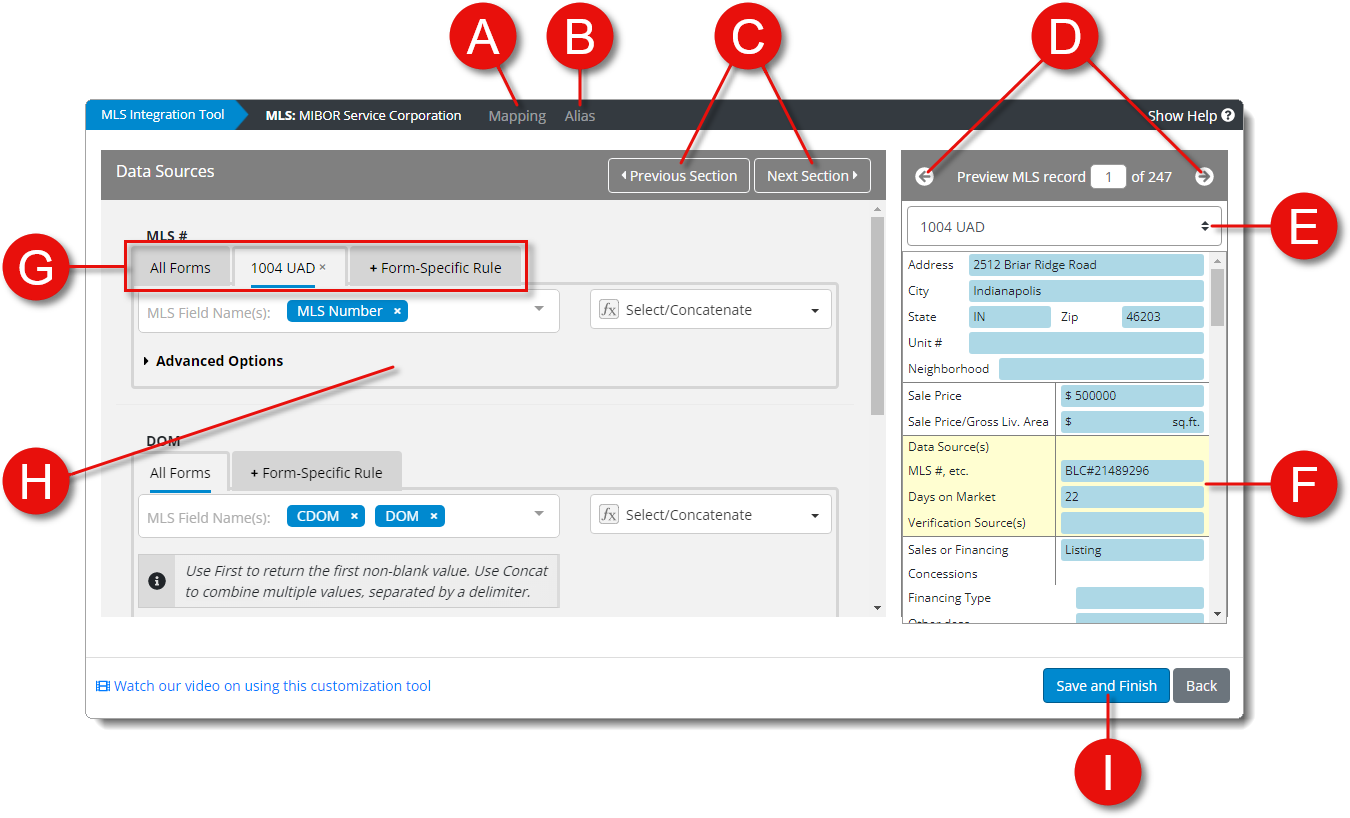Click the info icon beside the First/Concat hint
The image size is (1350, 818).
tap(157, 580)
